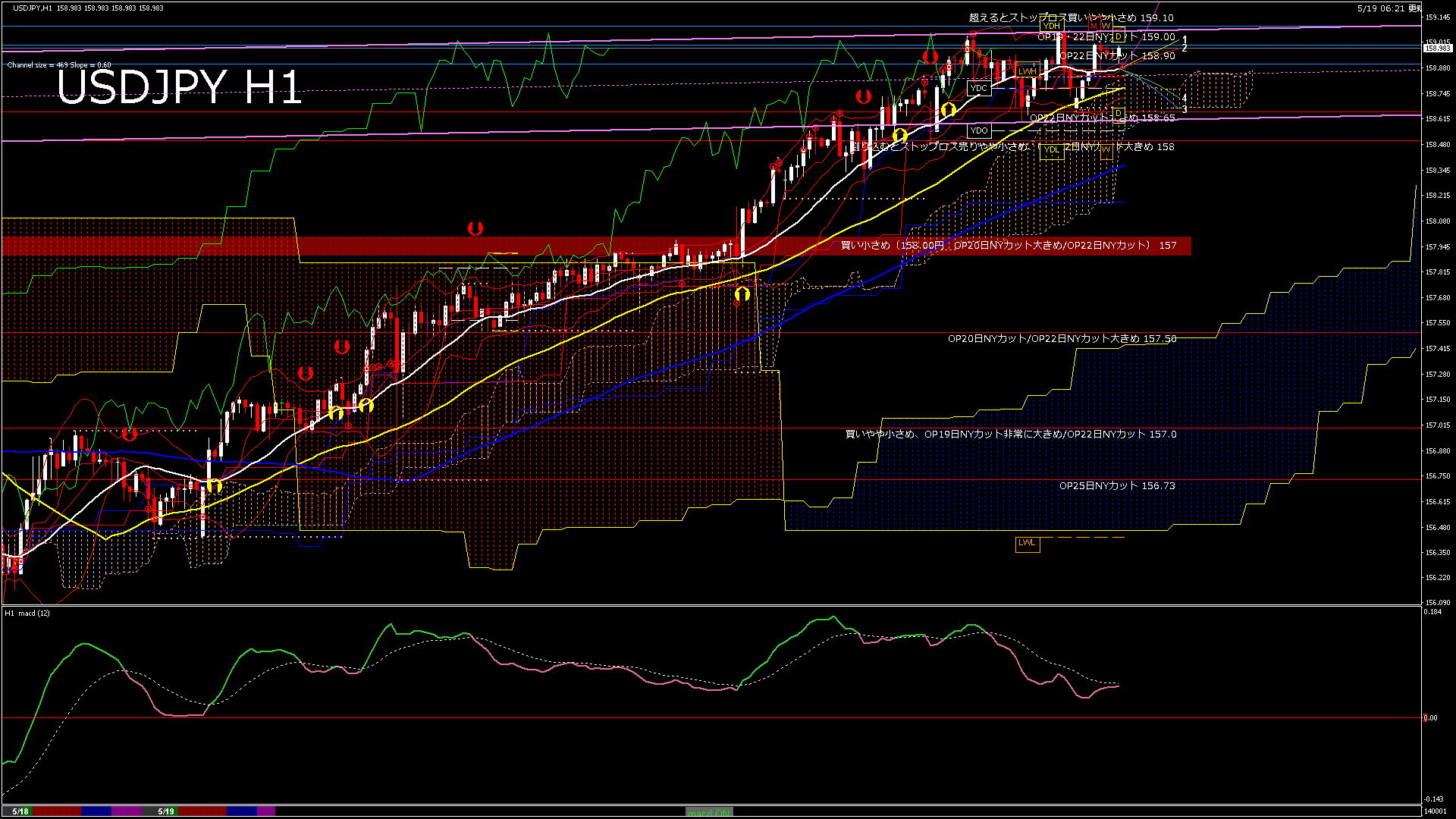
Task: Select the 5/18 date marker
Action: coord(20,811)
